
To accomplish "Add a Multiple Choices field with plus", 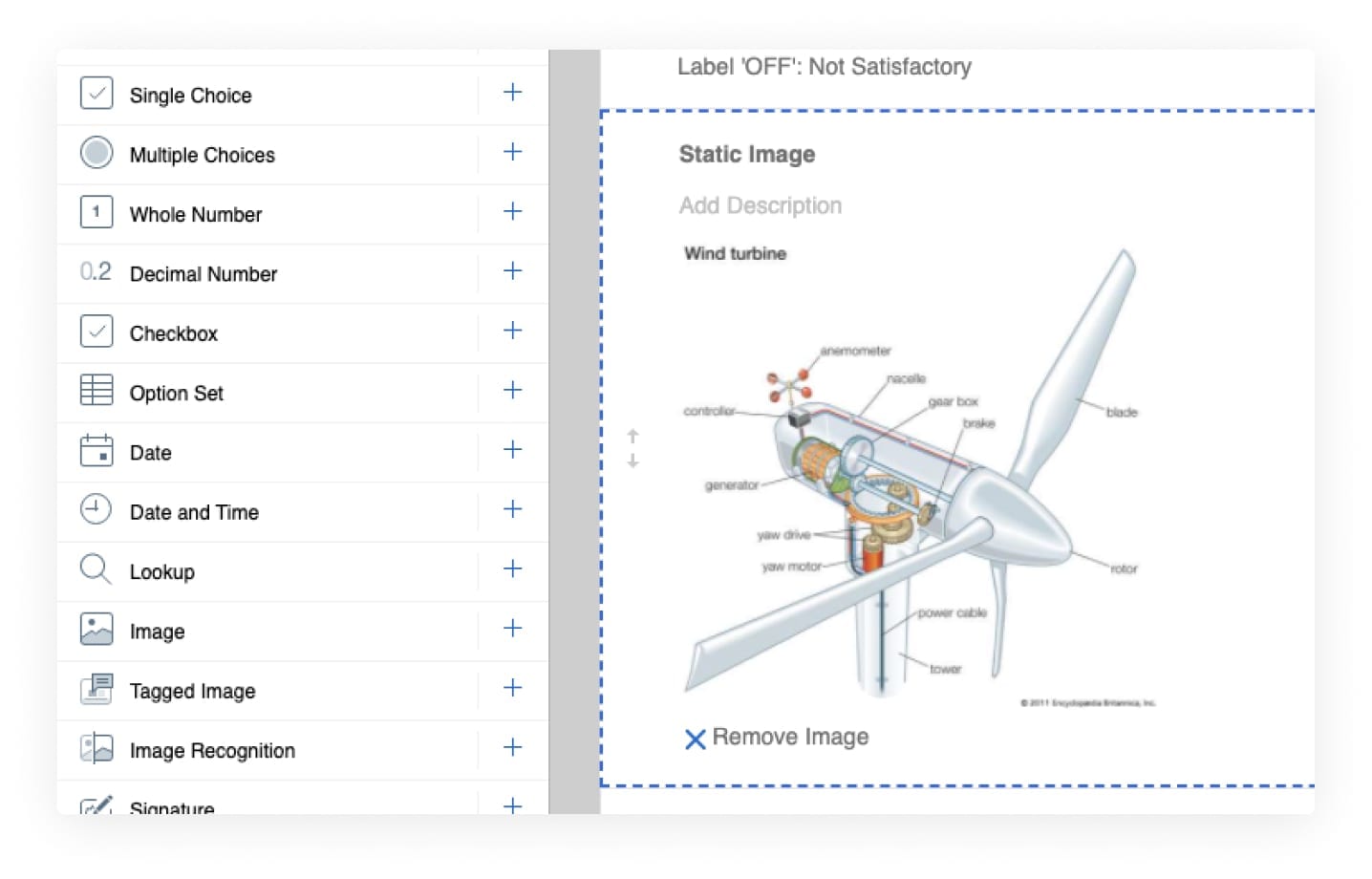I will 512,152.
